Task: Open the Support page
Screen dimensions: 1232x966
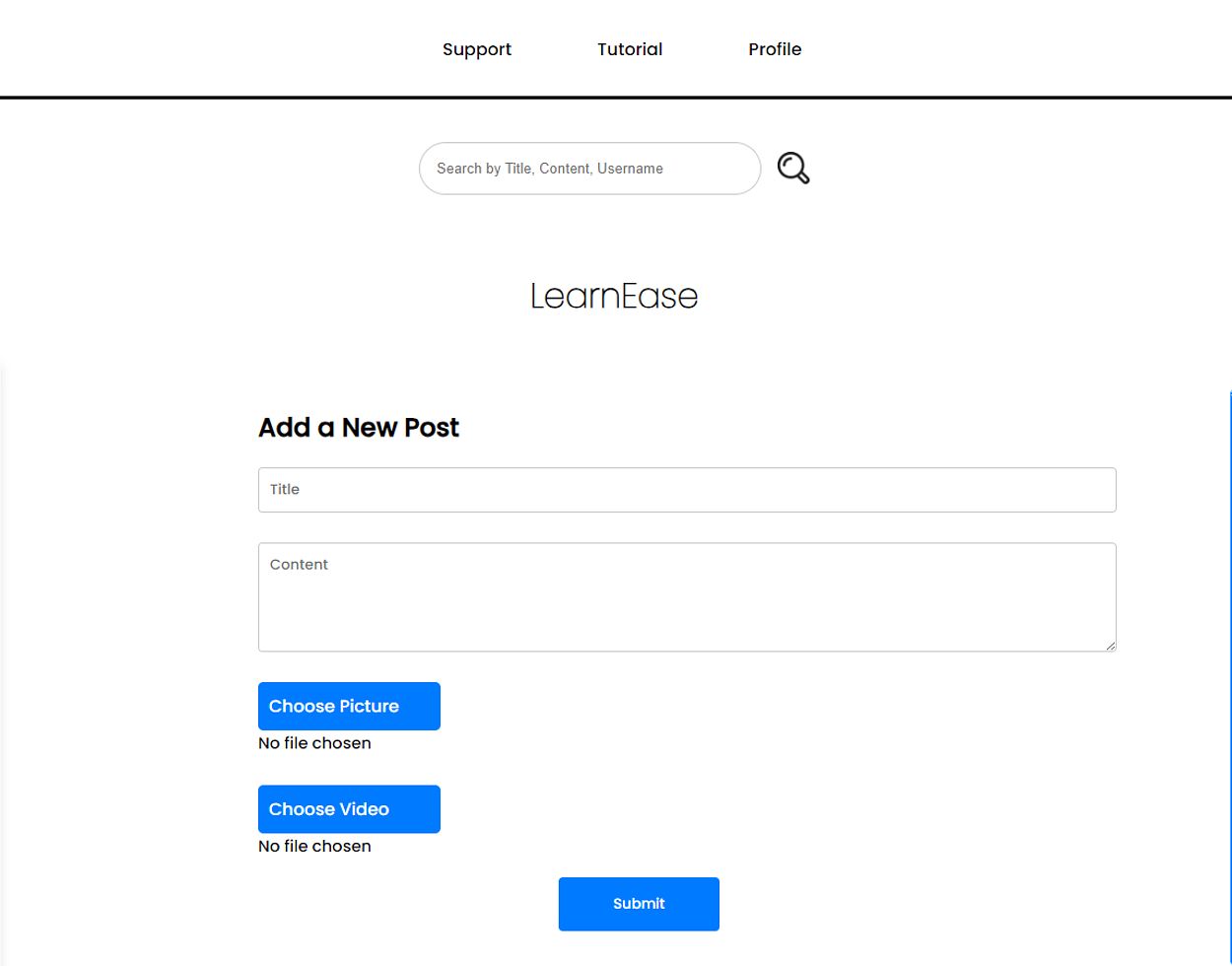Action: point(477,49)
